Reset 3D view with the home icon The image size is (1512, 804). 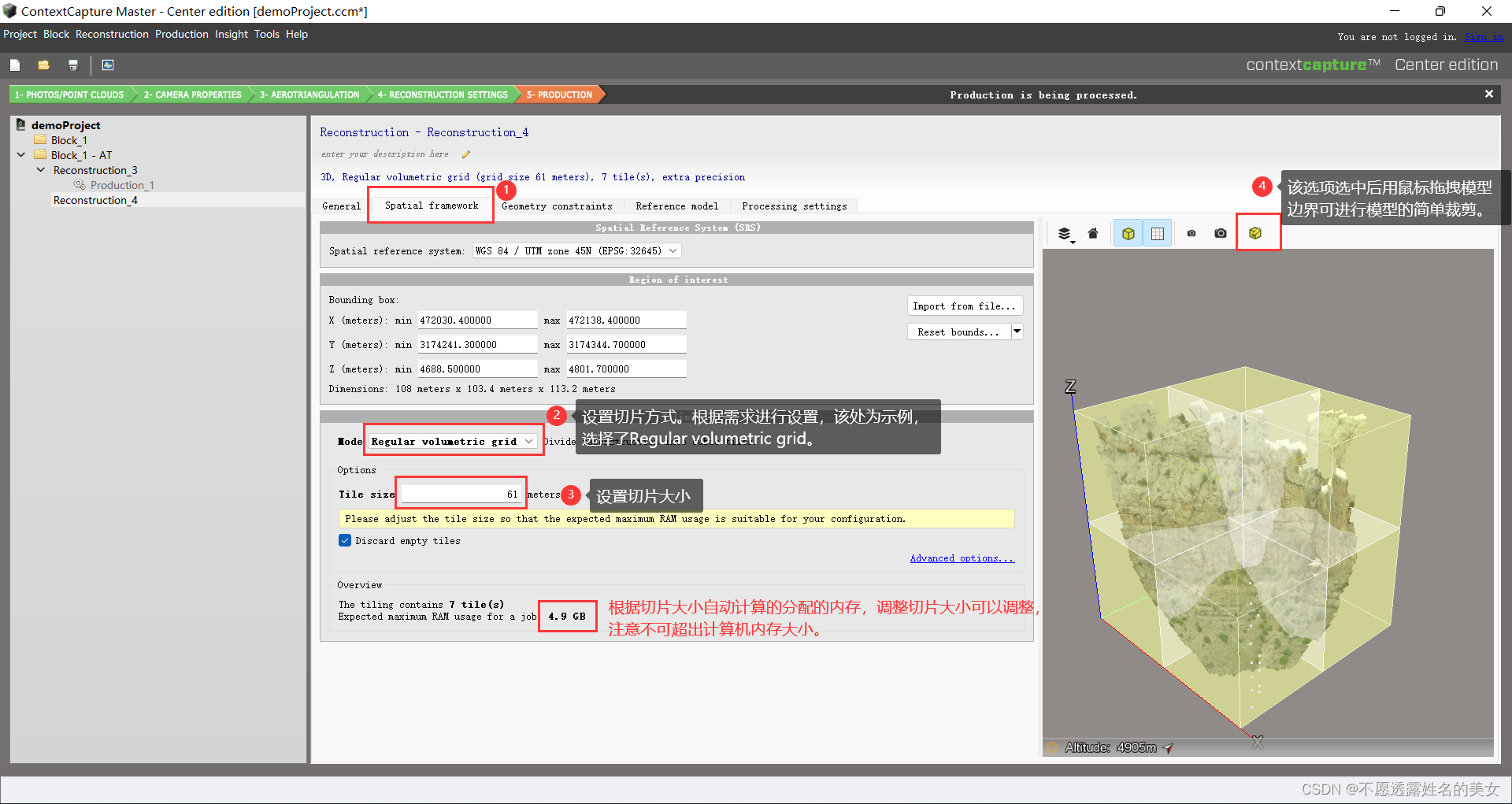(1093, 234)
